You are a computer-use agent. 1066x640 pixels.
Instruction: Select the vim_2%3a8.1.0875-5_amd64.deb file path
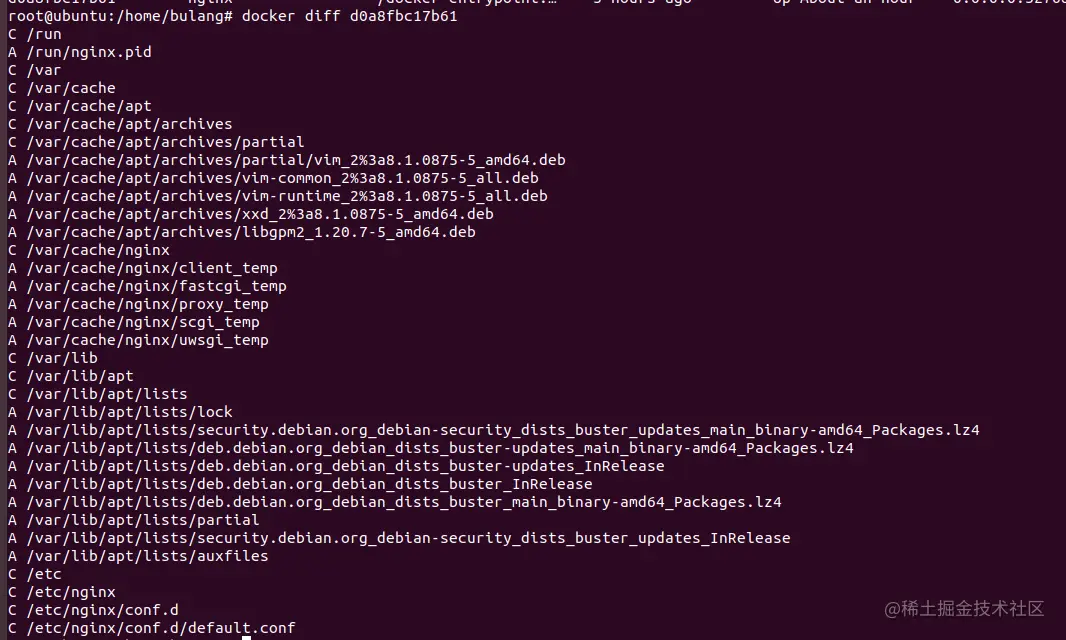[x=286, y=160]
